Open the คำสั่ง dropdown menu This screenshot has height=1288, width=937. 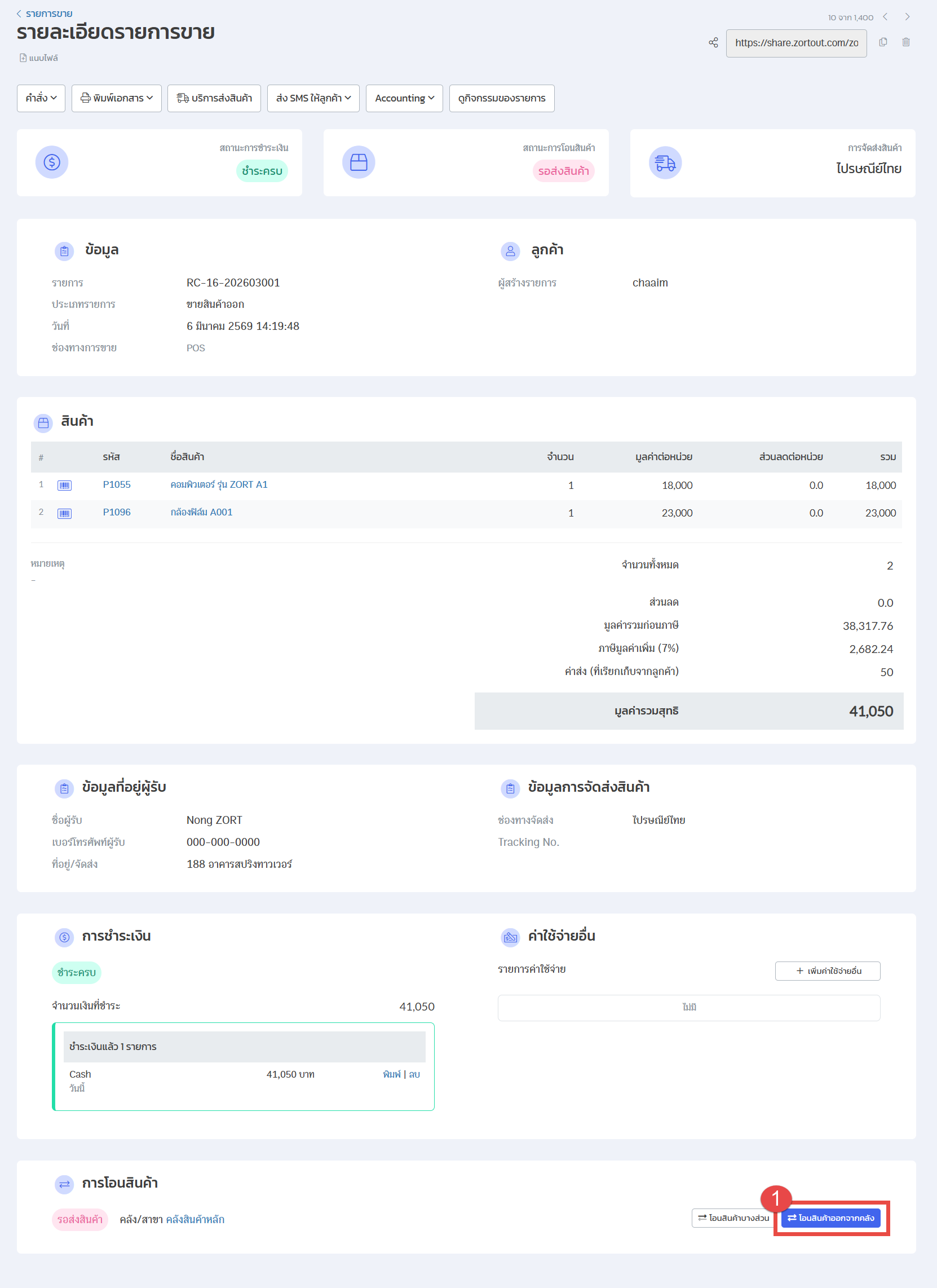point(41,98)
